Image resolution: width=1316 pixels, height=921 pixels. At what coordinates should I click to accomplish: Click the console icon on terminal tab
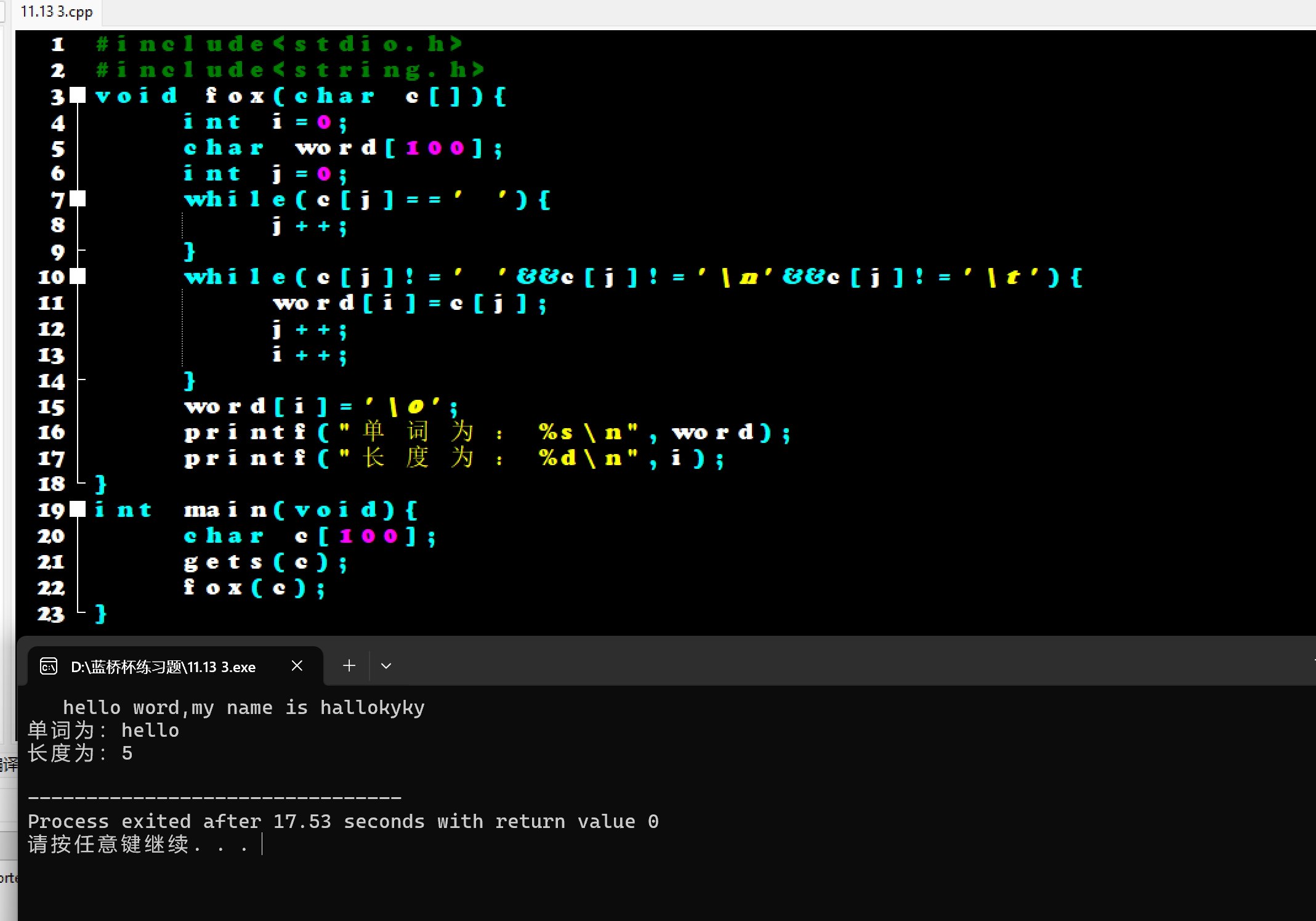pos(49,667)
